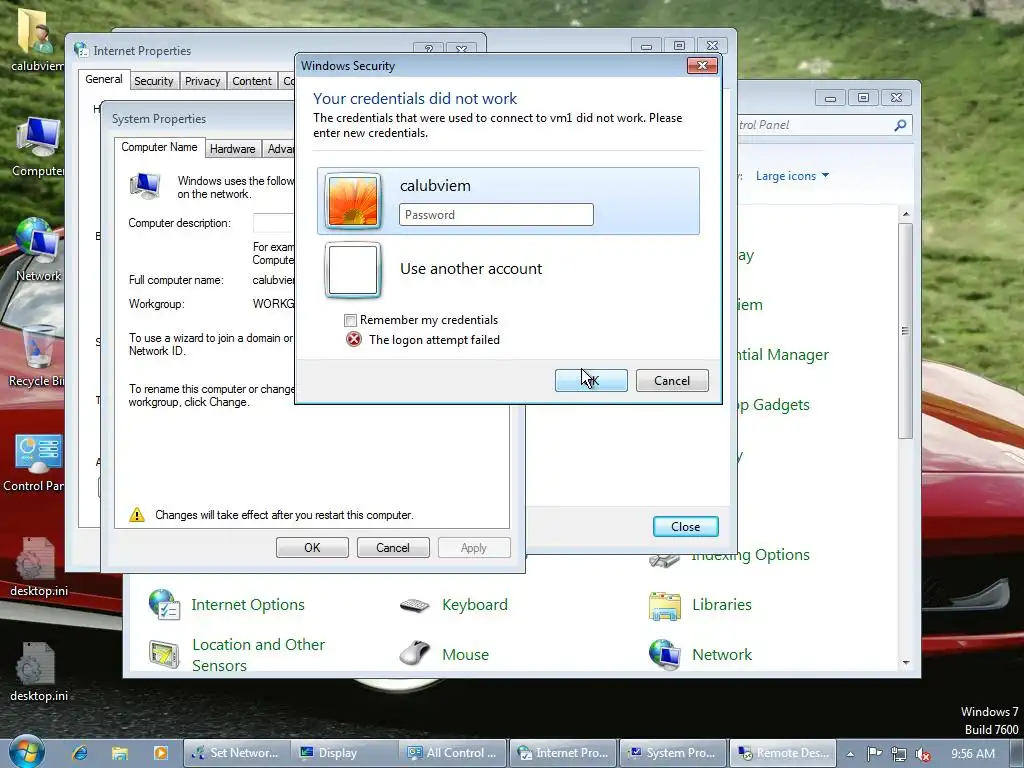This screenshot has height=768, width=1024.
Task: Show hidden tray icons arrow
Action: (x=850, y=754)
